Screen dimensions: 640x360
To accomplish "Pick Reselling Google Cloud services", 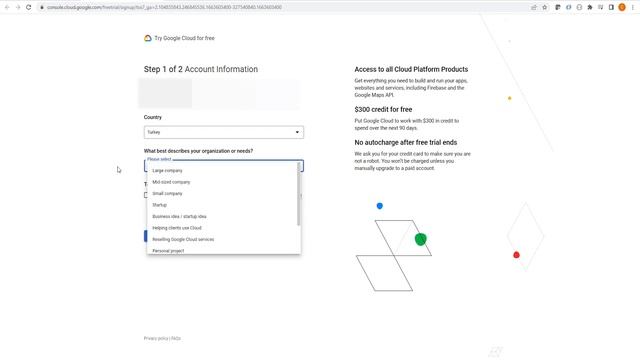I will coord(224,239).
